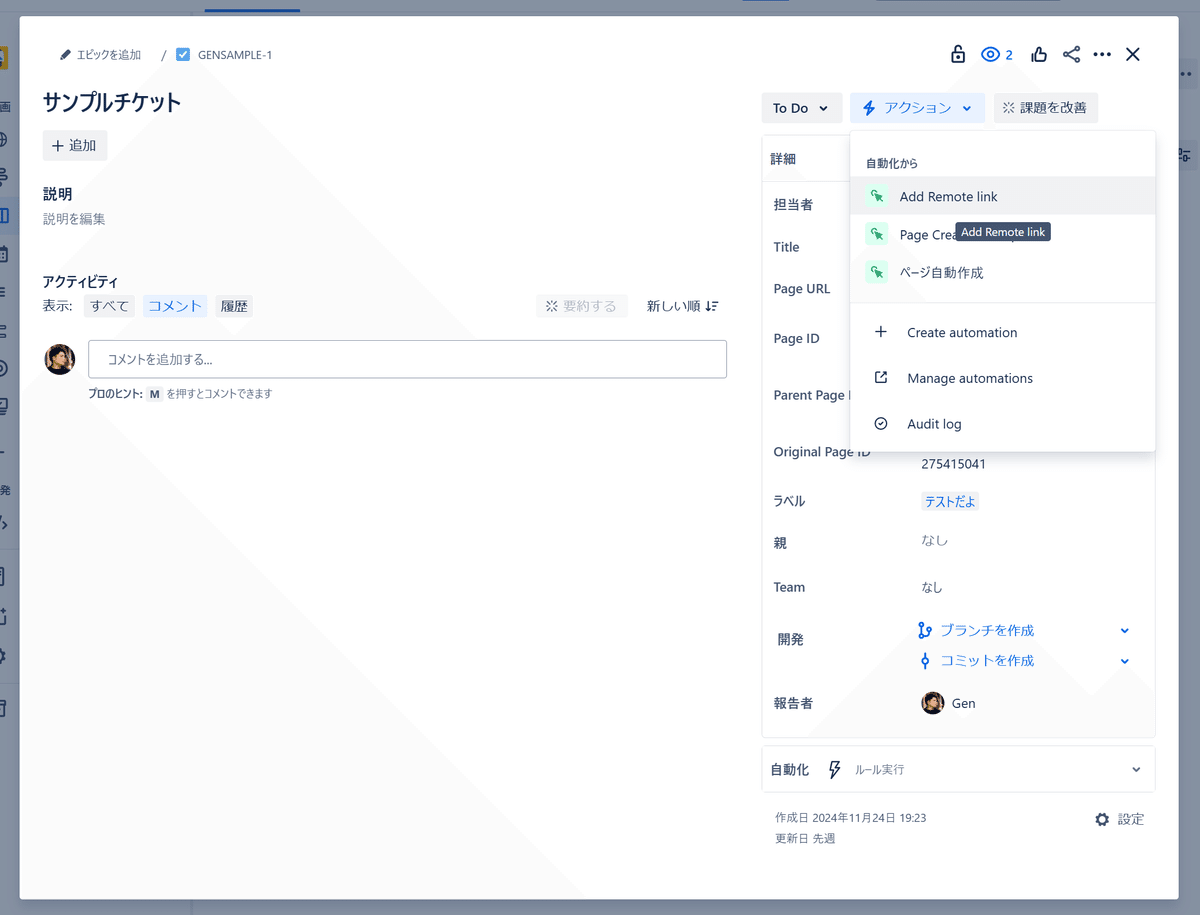Select Create automation menu entry

pyautogui.click(x=1003, y=332)
